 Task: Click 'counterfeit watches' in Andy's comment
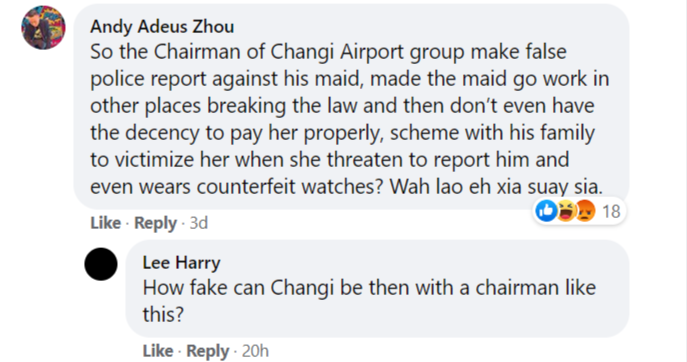tap(290, 187)
